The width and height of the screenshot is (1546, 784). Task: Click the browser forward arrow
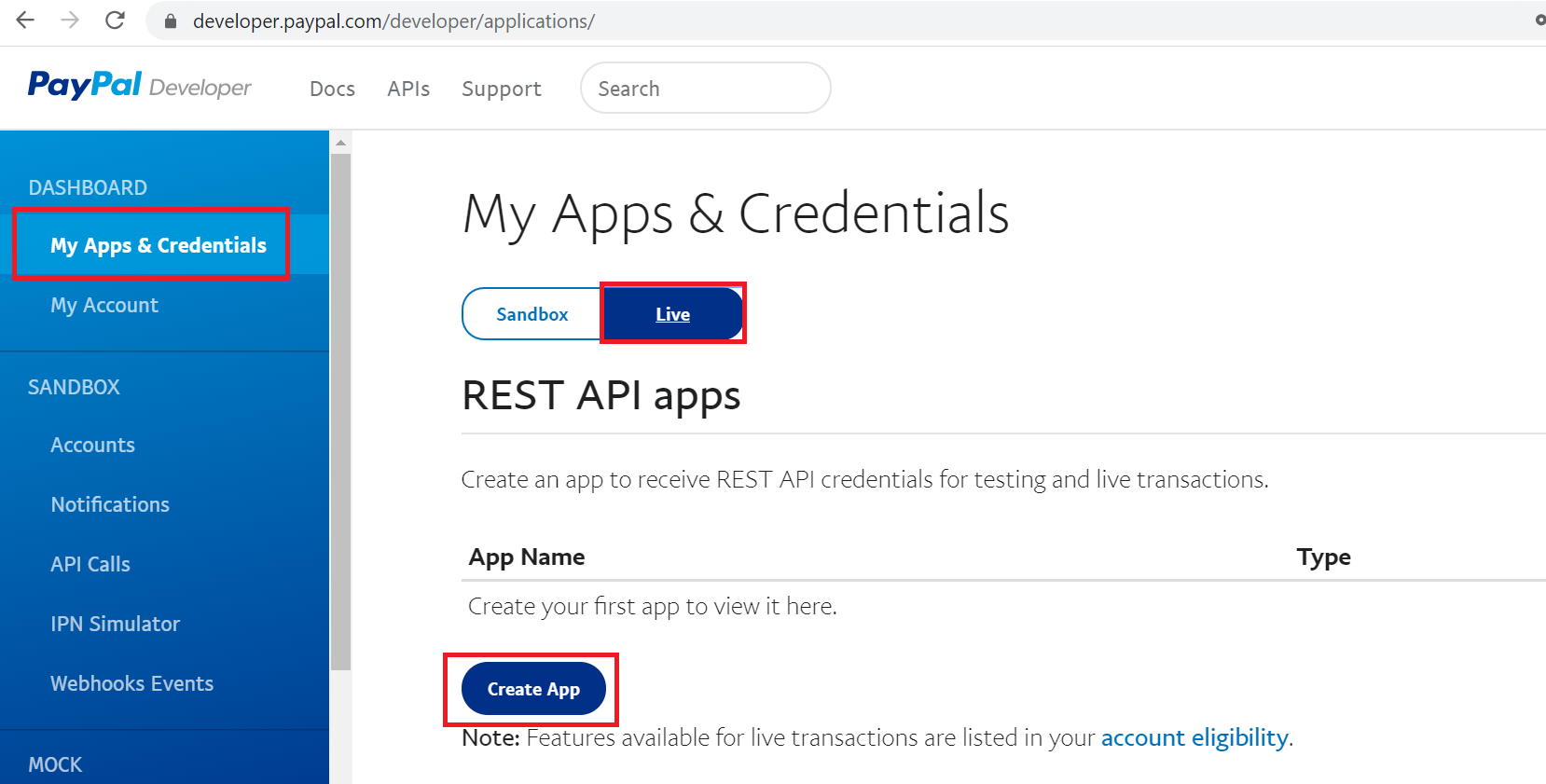[70, 20]
